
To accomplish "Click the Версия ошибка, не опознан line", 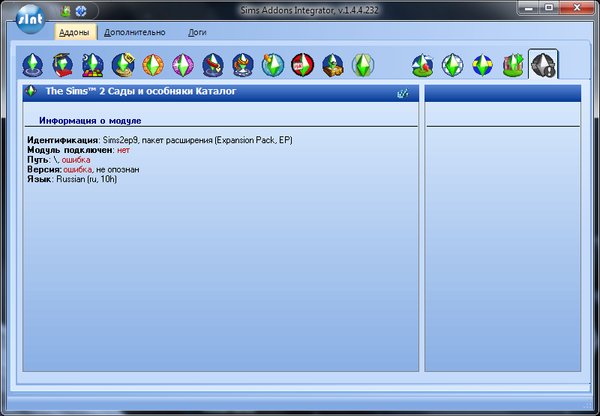I will [x=83, y=169].
